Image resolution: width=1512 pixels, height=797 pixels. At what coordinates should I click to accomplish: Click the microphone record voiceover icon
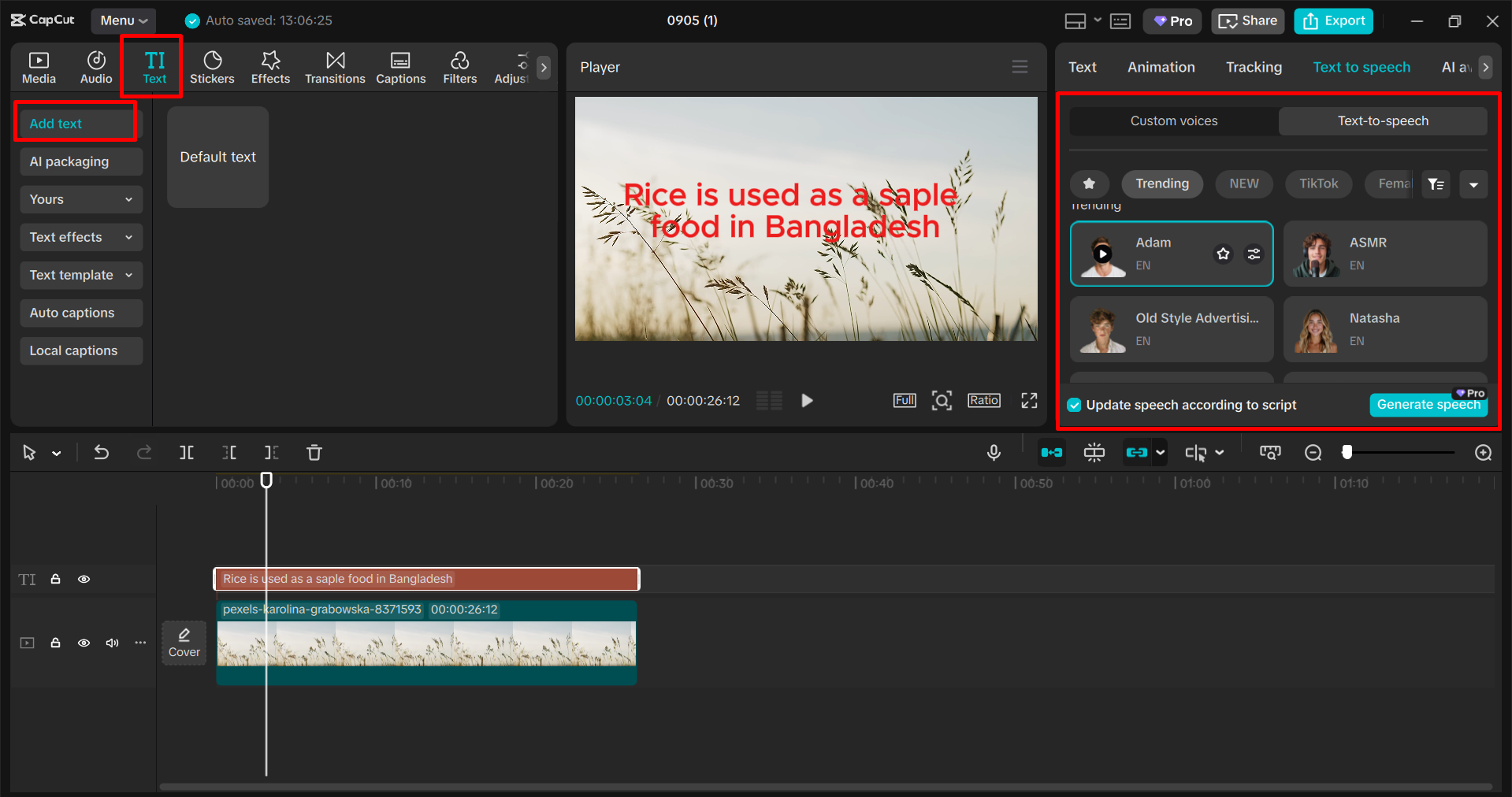point(994,453)
